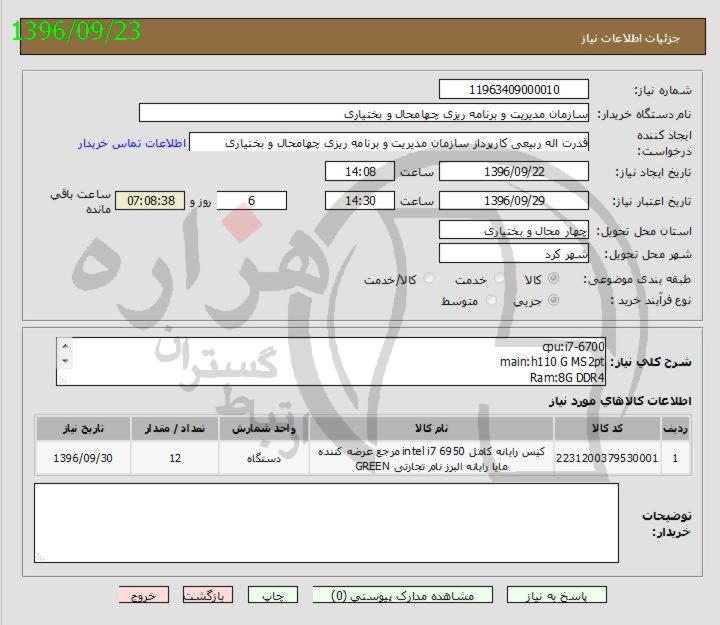720x625 pixels.
Task: Click the تاریخ نیاز column header
Action: coord(83,428)
